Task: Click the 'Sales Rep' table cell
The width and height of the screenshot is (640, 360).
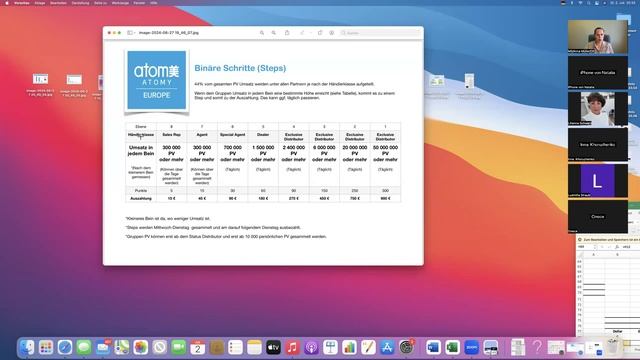Action: point(171,136)
